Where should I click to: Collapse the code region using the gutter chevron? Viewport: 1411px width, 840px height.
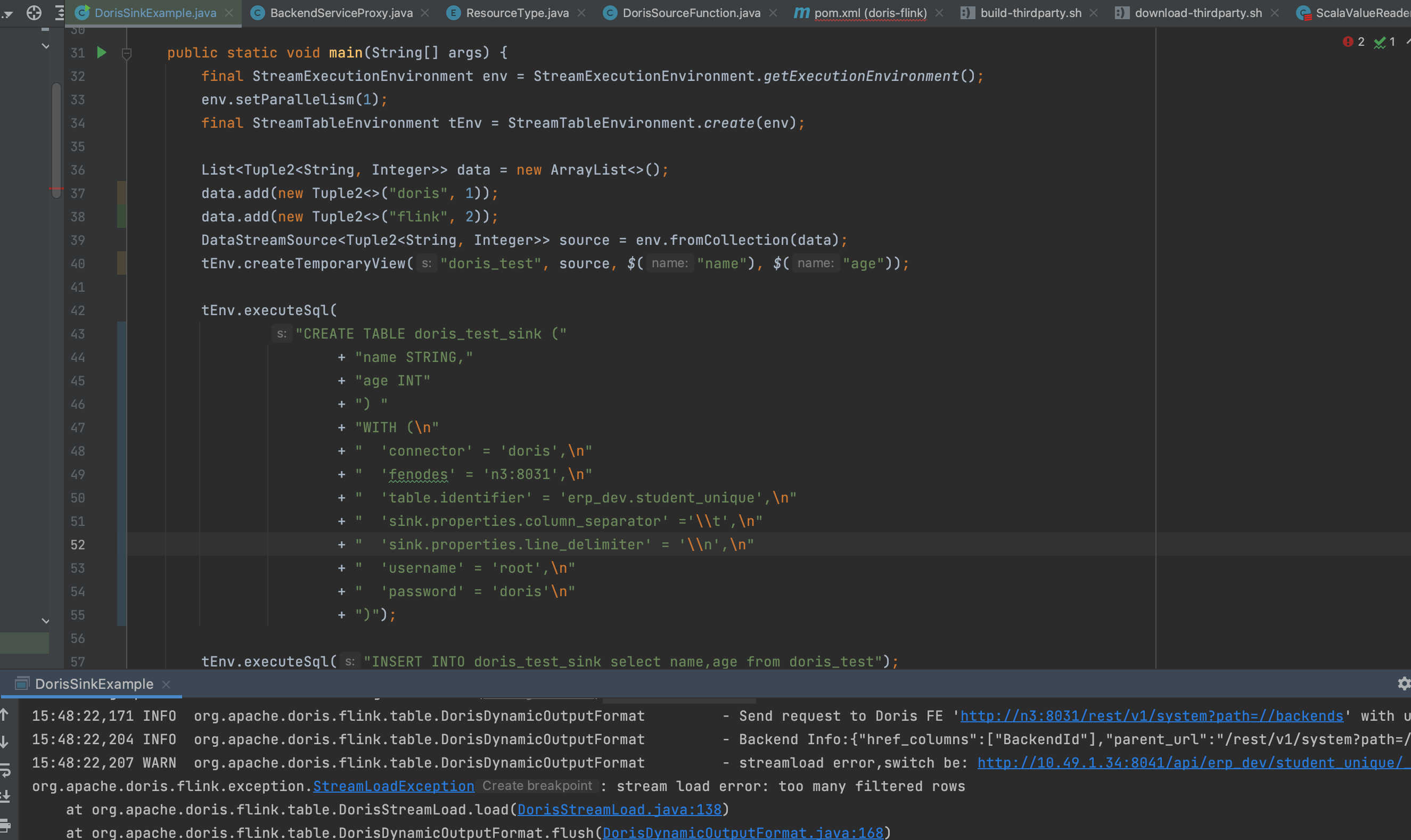[127, 54]
